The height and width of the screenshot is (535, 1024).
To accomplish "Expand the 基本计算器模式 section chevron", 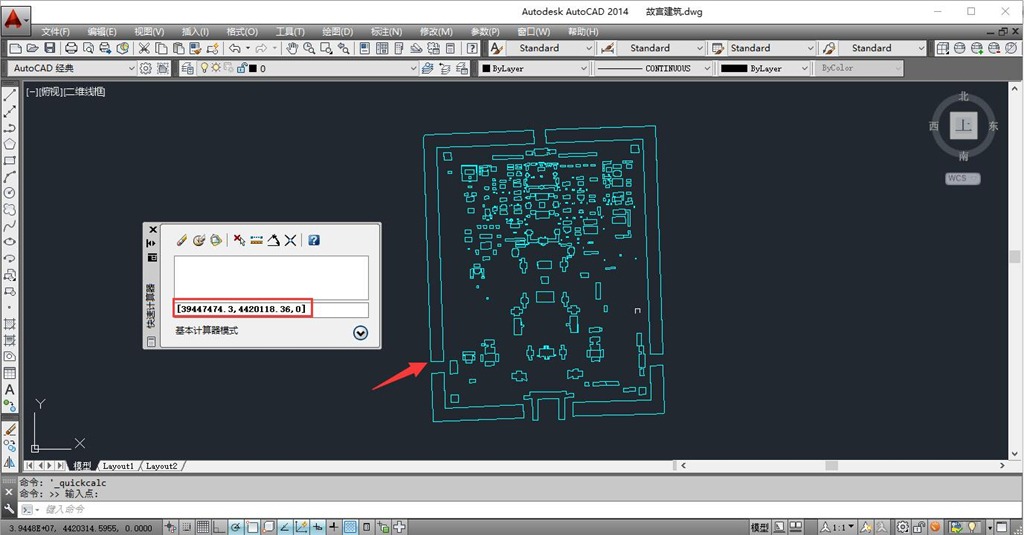I will 360,332.
